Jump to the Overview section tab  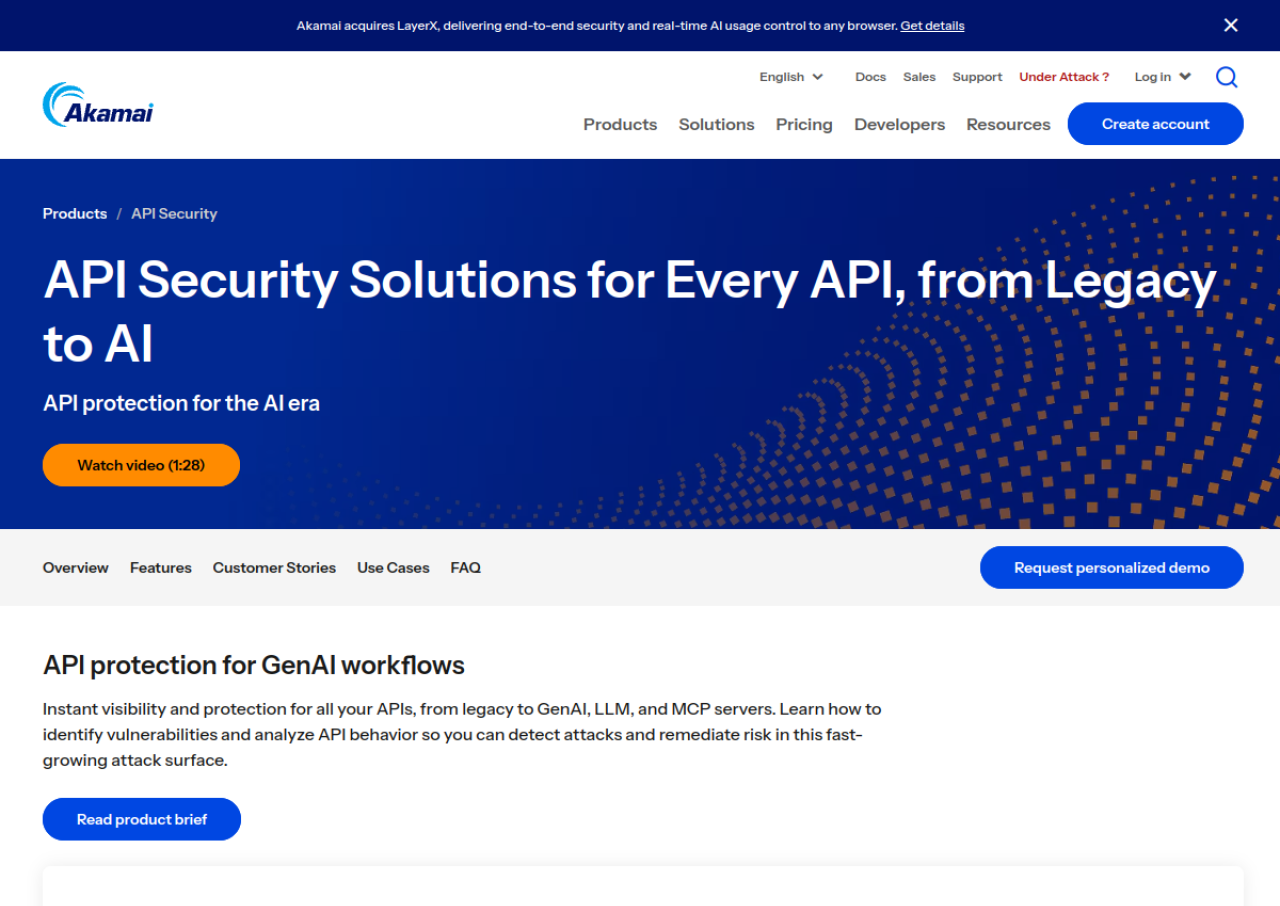[76, 568]
